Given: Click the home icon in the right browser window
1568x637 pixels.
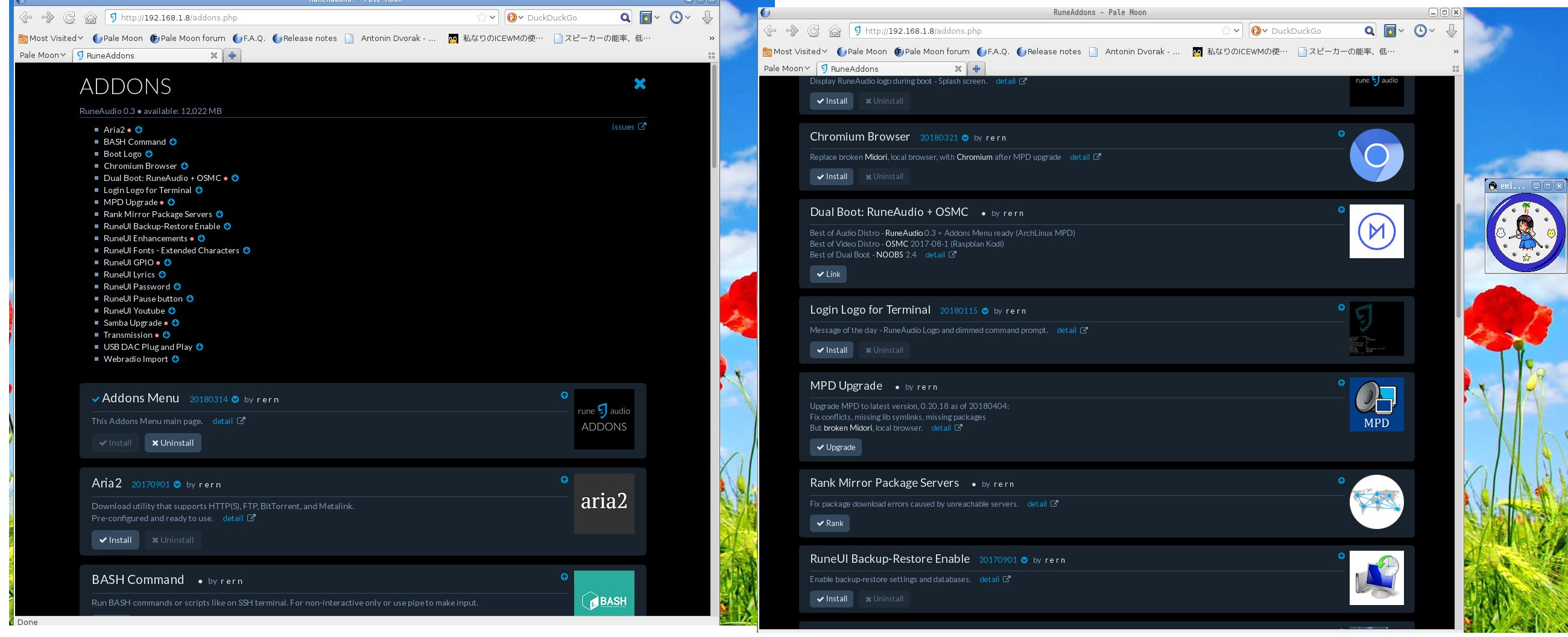Looking at the screenshot, I should click(835, 31).
